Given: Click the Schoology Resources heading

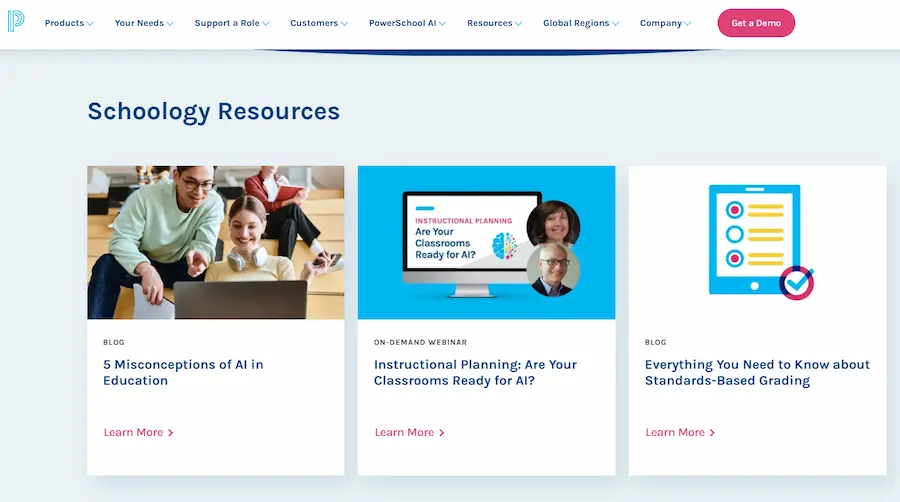Looking at the screenshot, I should click(x=214, y=111).
